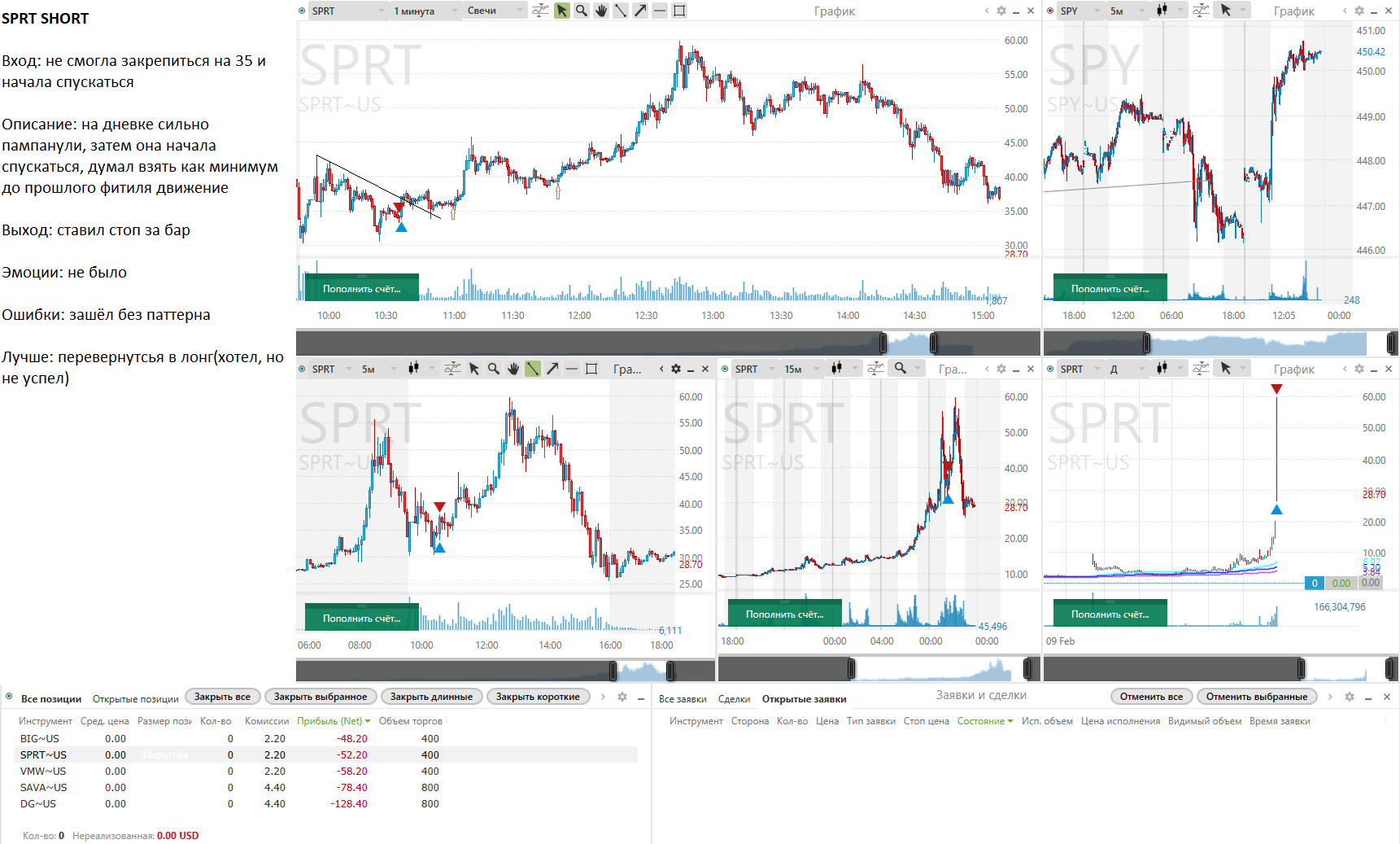Select hand pan tool in 1-minute chart
1400x844 pixels.
click(600, 11)
